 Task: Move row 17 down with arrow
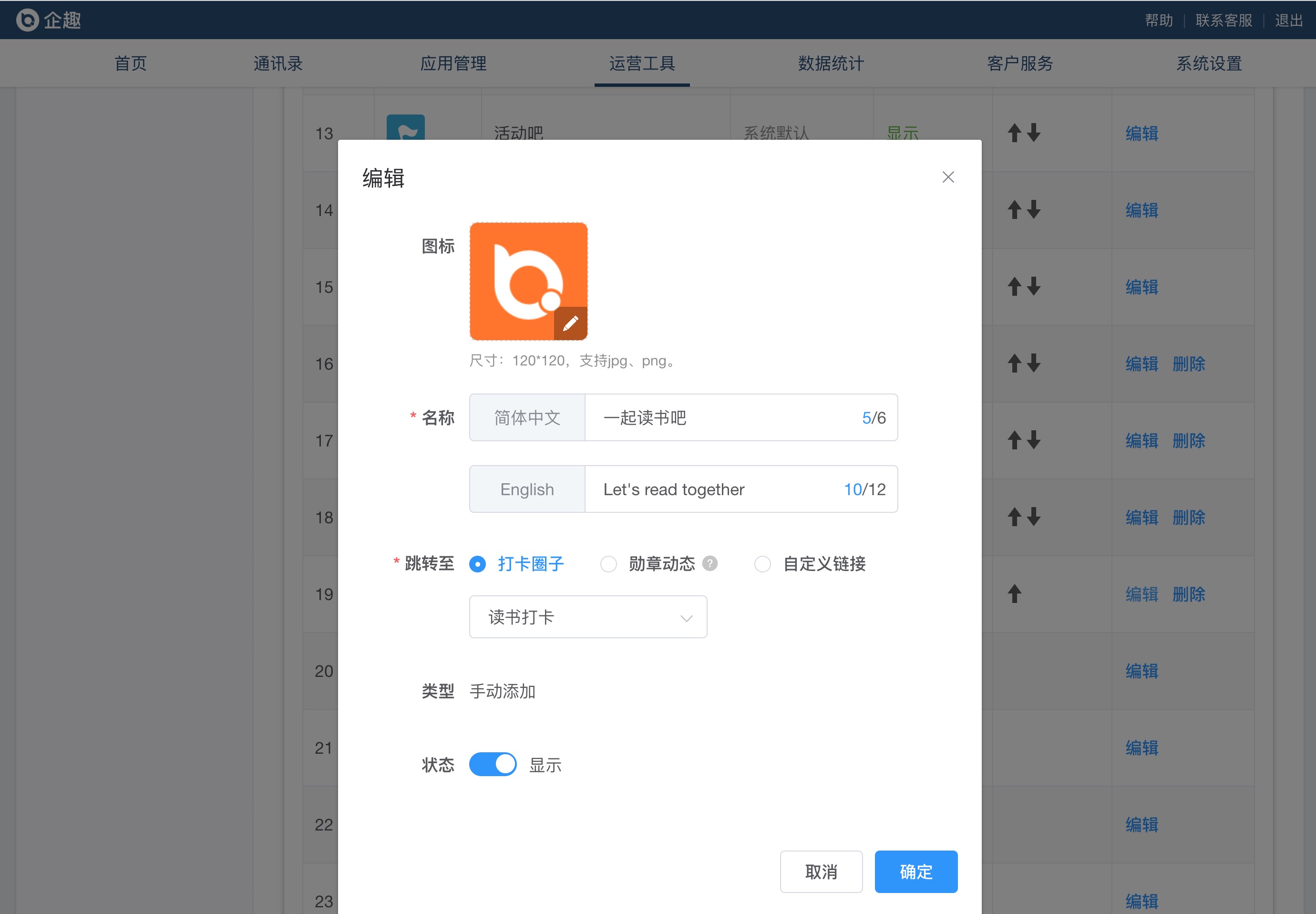pos(1034,440)
